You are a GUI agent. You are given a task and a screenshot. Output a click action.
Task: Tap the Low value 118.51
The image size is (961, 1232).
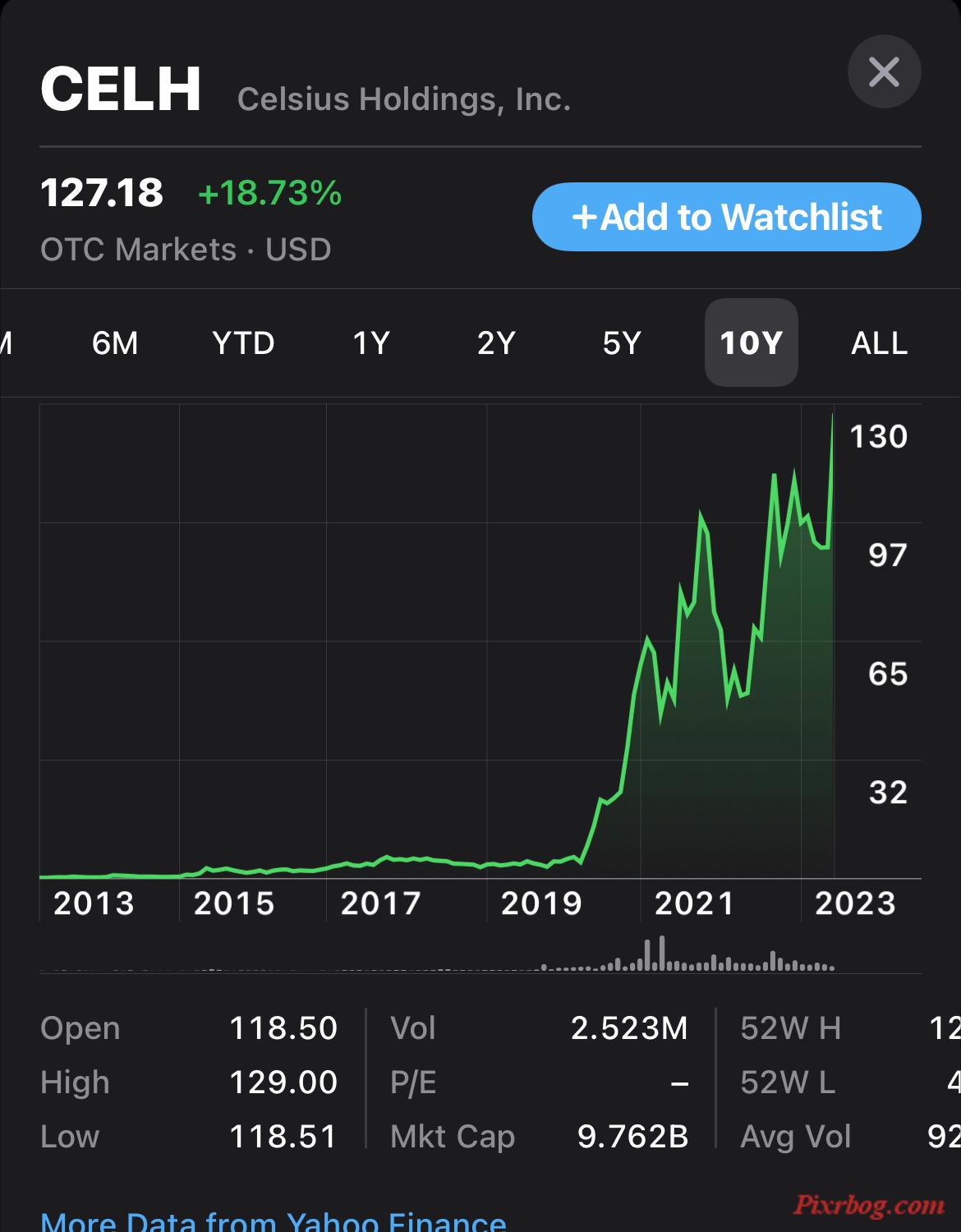click(283, 1137)
